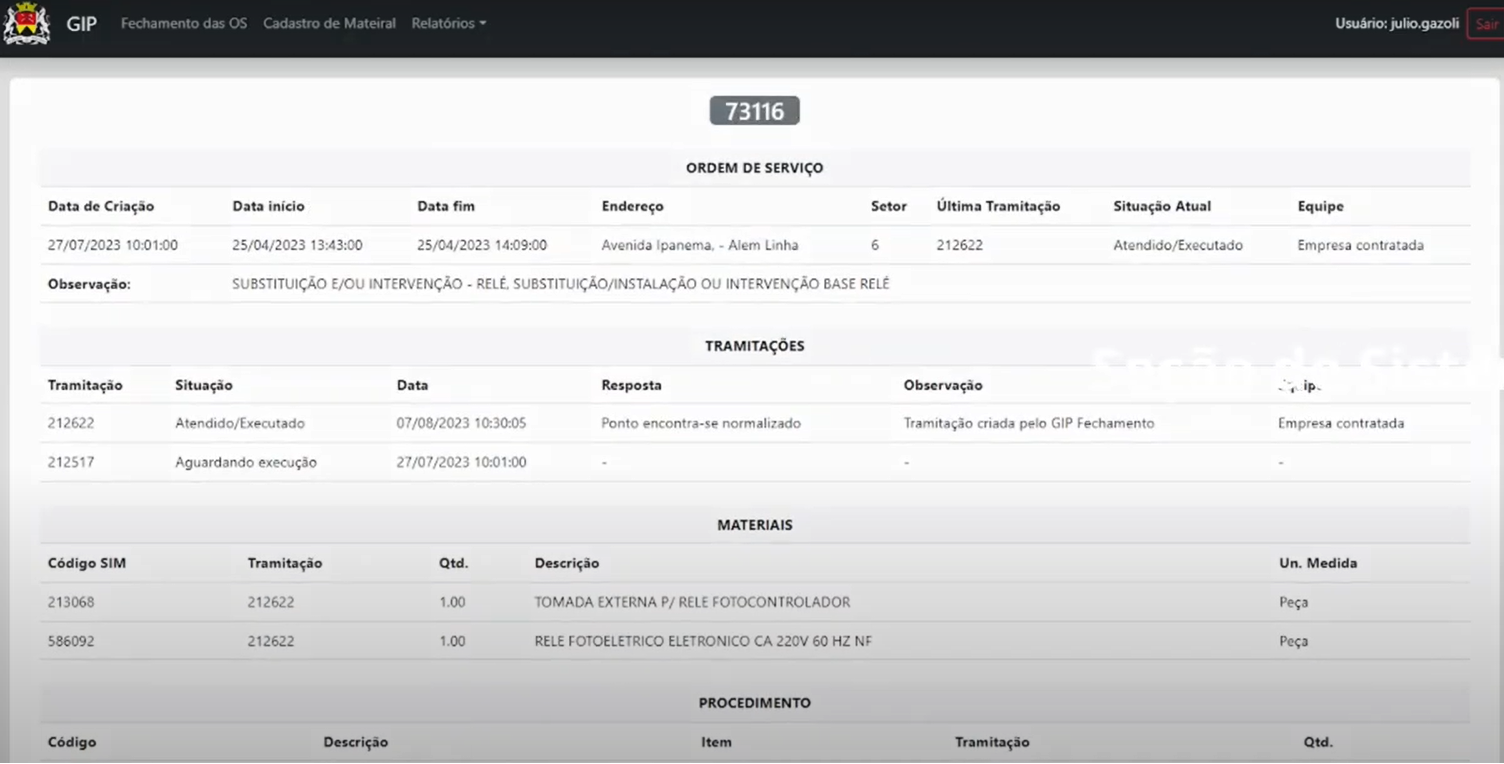Click the Última Tramitação value 212622

tap(961, 245)
